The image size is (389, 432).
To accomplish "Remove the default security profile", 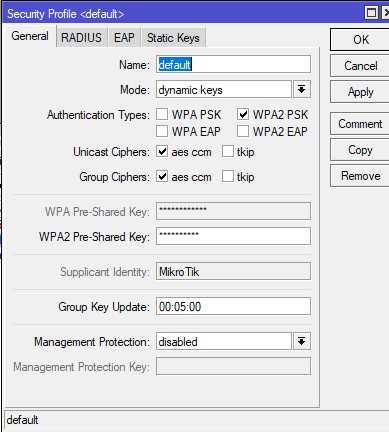I will point(360,176).
